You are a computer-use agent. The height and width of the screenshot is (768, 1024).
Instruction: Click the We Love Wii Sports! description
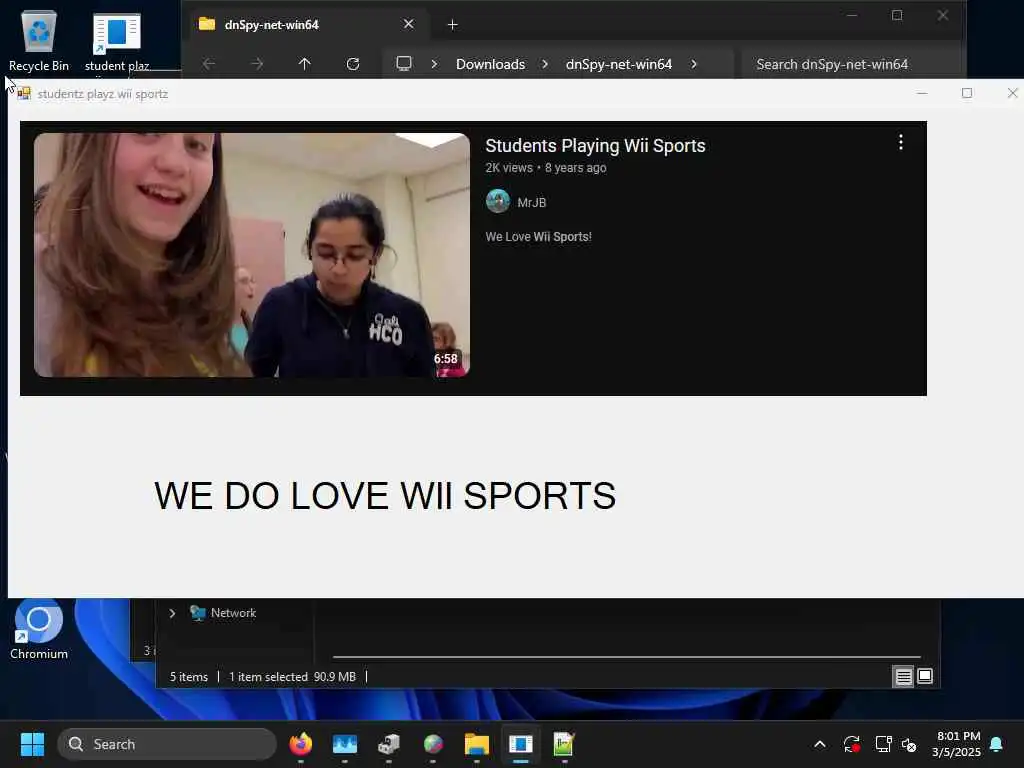tap(538, 236)
